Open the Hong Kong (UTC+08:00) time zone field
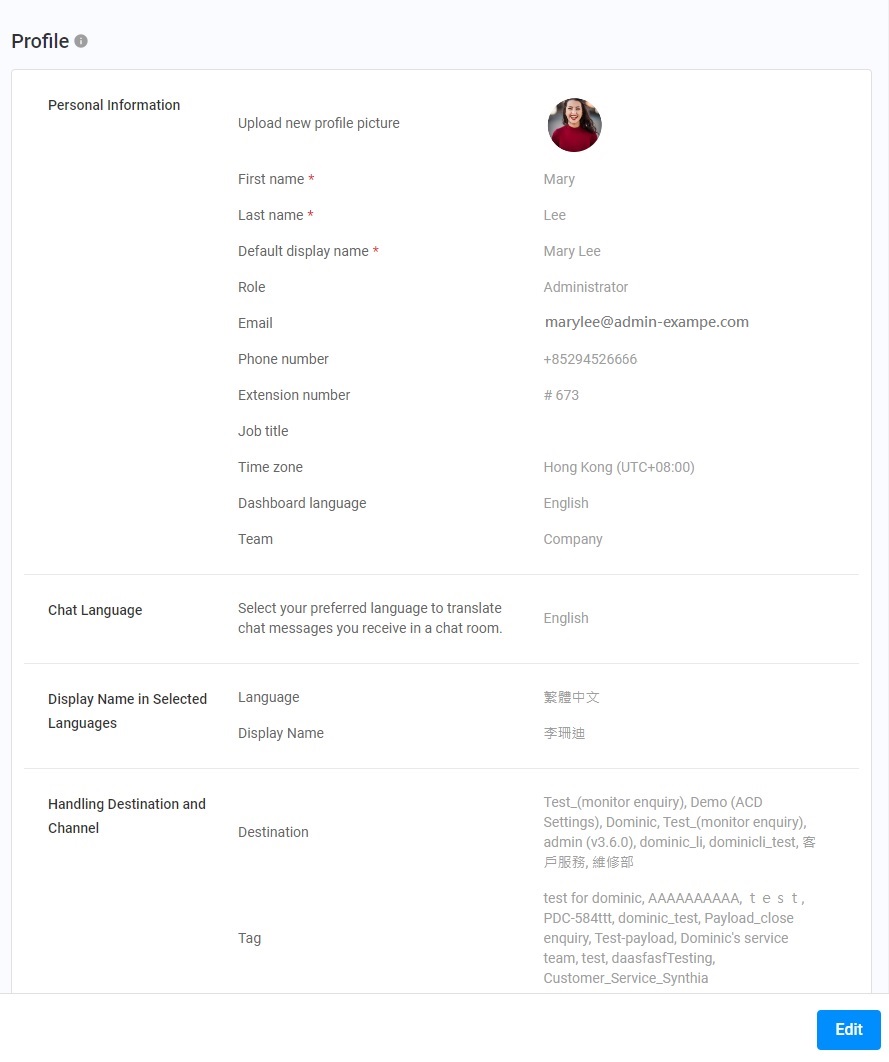 619,467
